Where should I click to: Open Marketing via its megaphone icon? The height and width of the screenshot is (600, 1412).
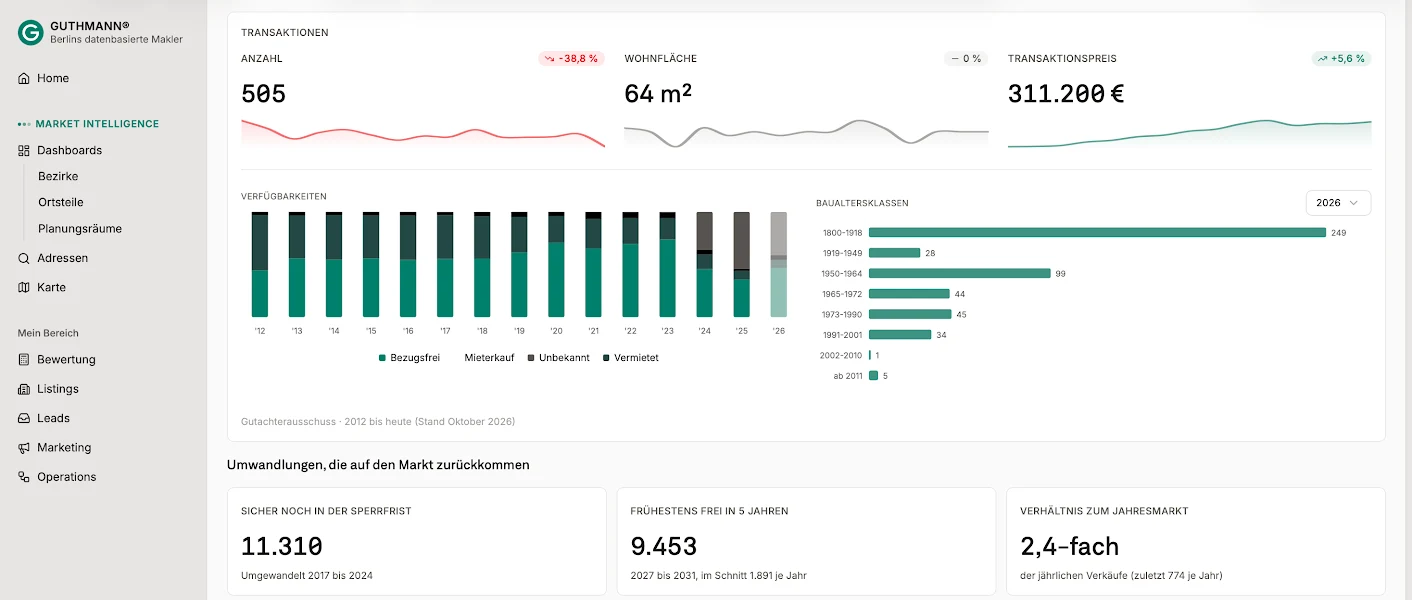click(x=24, y=447)
